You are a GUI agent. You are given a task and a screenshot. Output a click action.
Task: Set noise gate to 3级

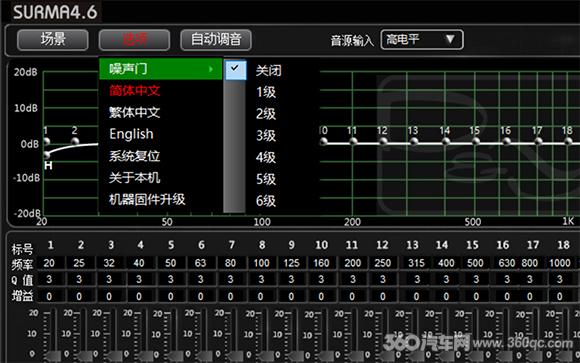click(266, 135)
